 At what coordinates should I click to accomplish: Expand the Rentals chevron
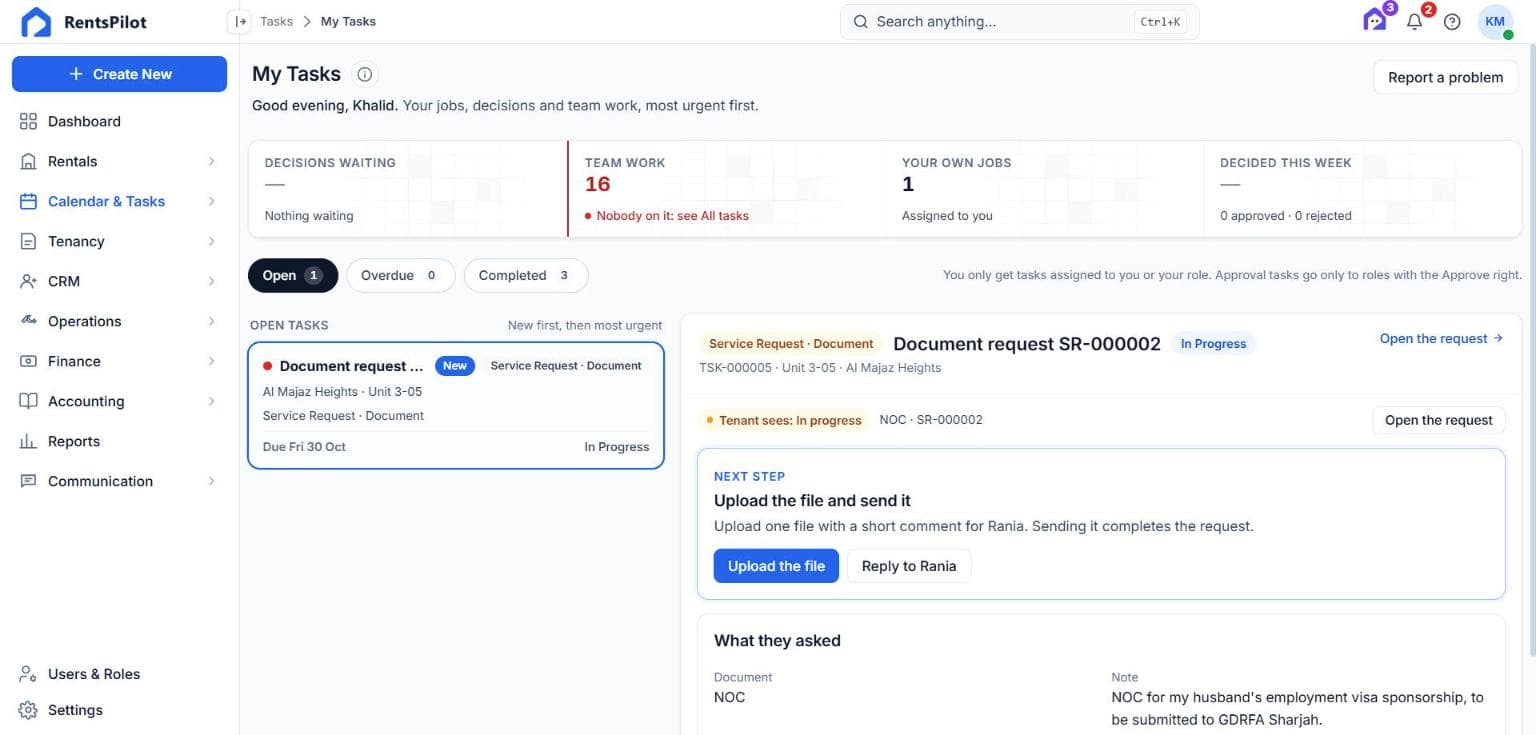211,161
